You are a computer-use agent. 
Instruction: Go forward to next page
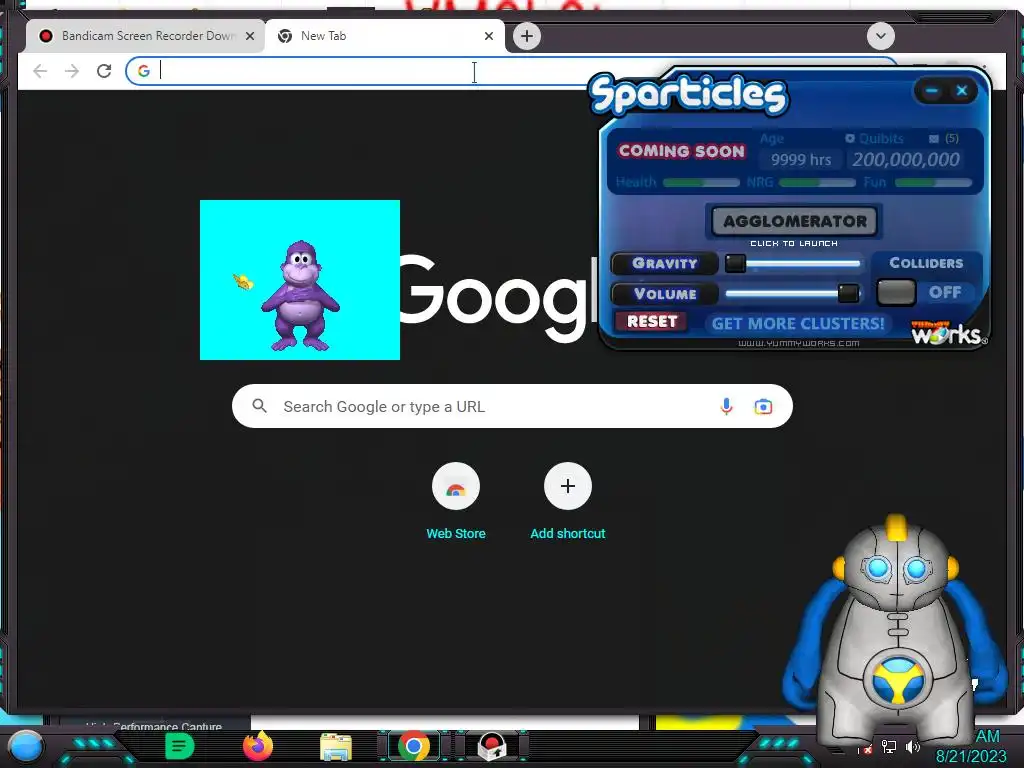pos(72,71)
